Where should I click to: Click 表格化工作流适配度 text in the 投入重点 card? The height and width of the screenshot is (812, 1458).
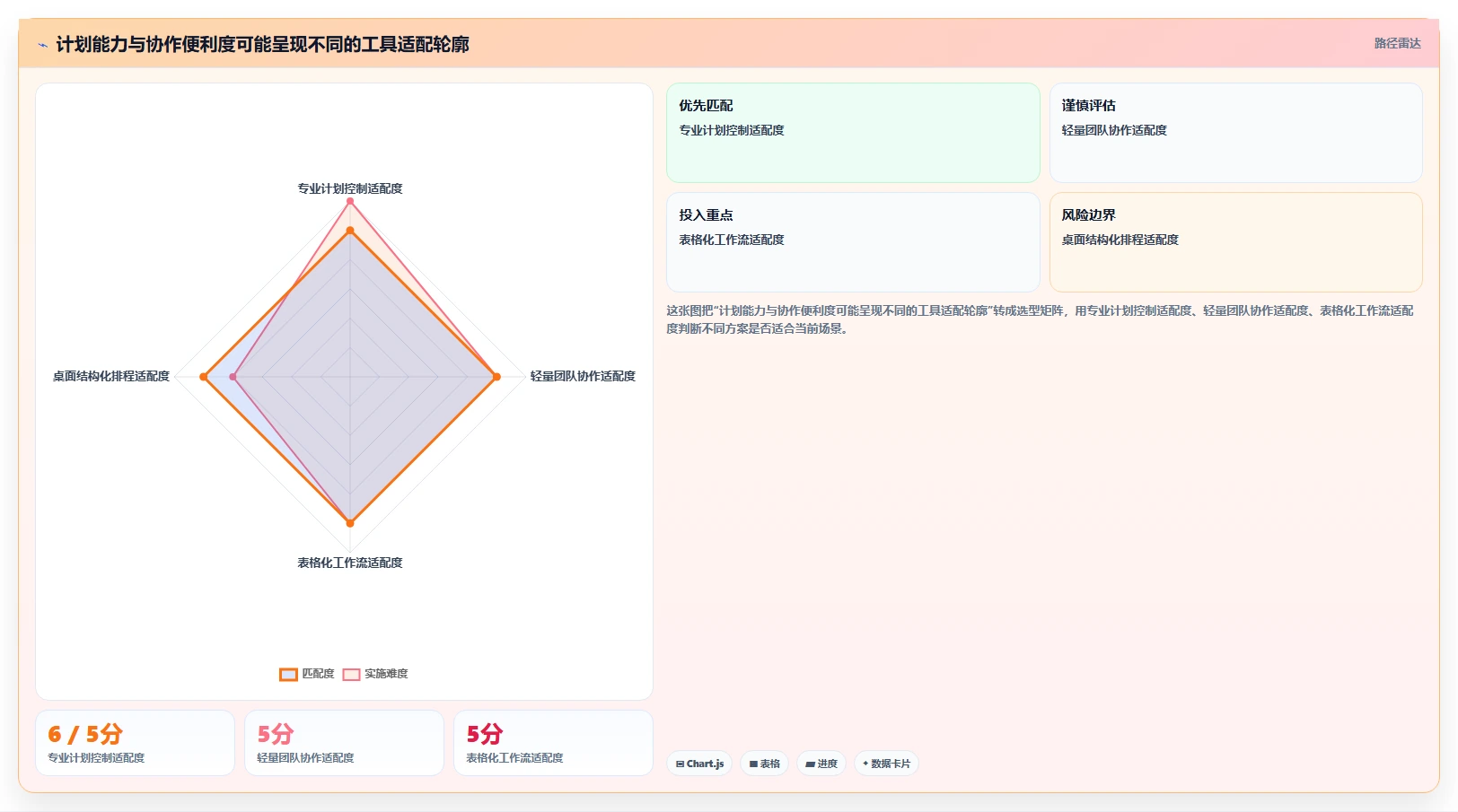coord(732,240)
